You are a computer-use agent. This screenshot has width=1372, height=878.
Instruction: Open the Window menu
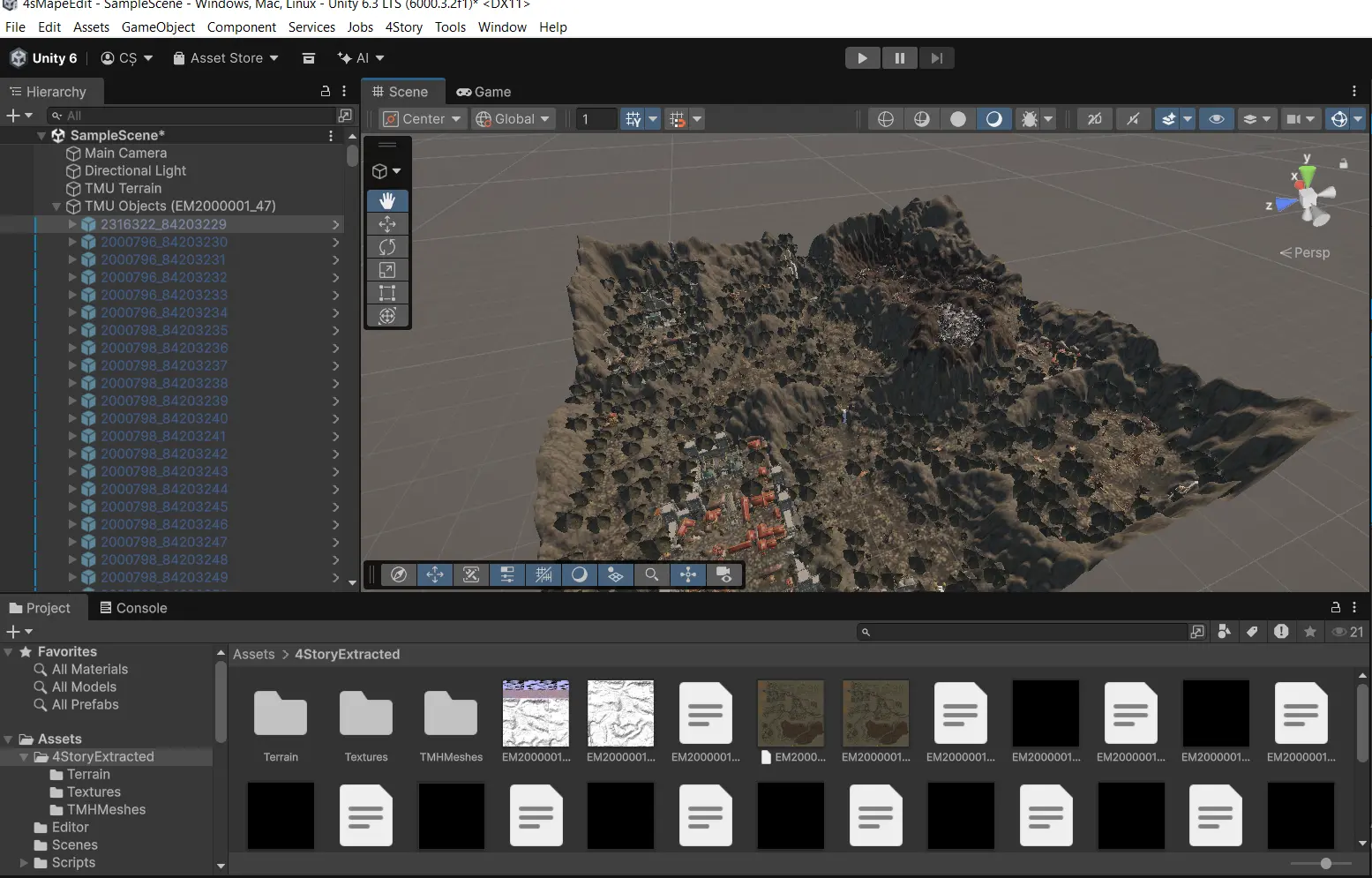pos(502,27)
